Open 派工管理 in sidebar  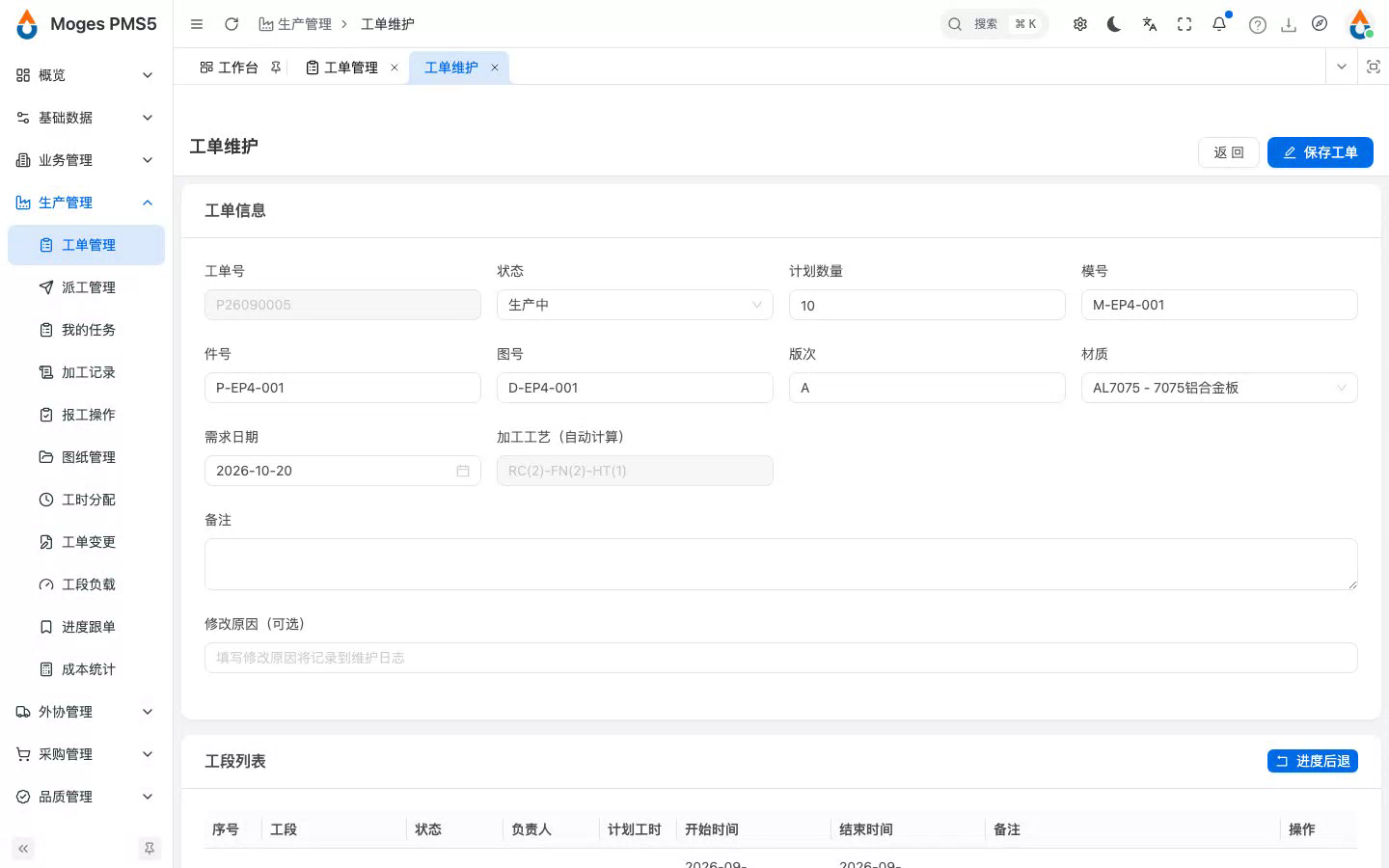86,287
